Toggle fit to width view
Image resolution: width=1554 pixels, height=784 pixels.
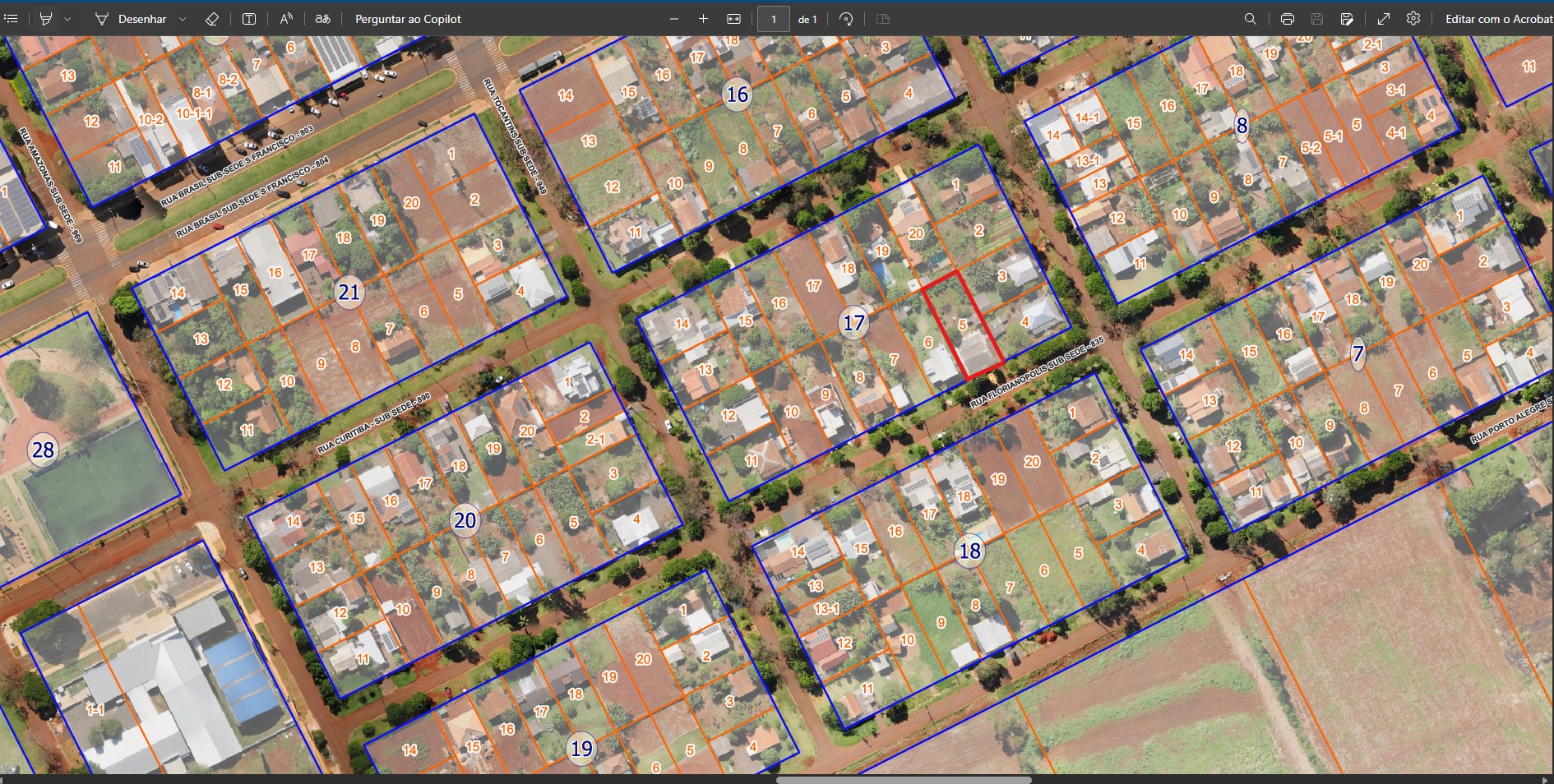(x=734, y=19)
